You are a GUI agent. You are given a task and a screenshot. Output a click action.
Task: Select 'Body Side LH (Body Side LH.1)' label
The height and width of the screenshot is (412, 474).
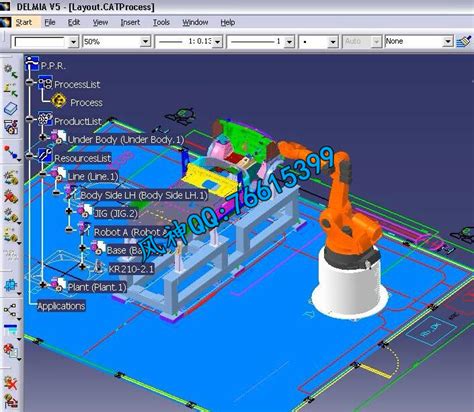click(144, 195)
